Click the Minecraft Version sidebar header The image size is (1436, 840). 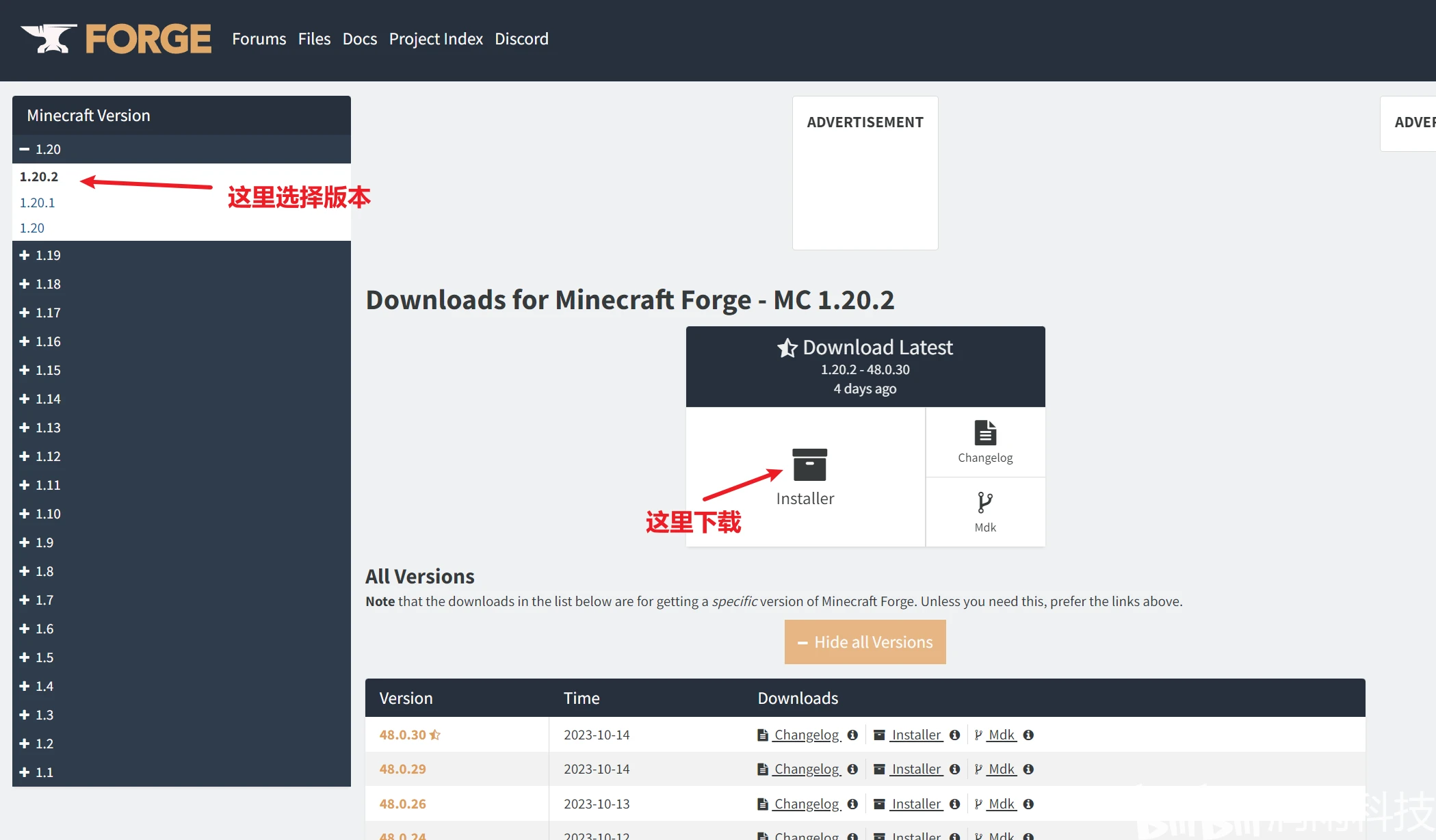coord(181,115)
